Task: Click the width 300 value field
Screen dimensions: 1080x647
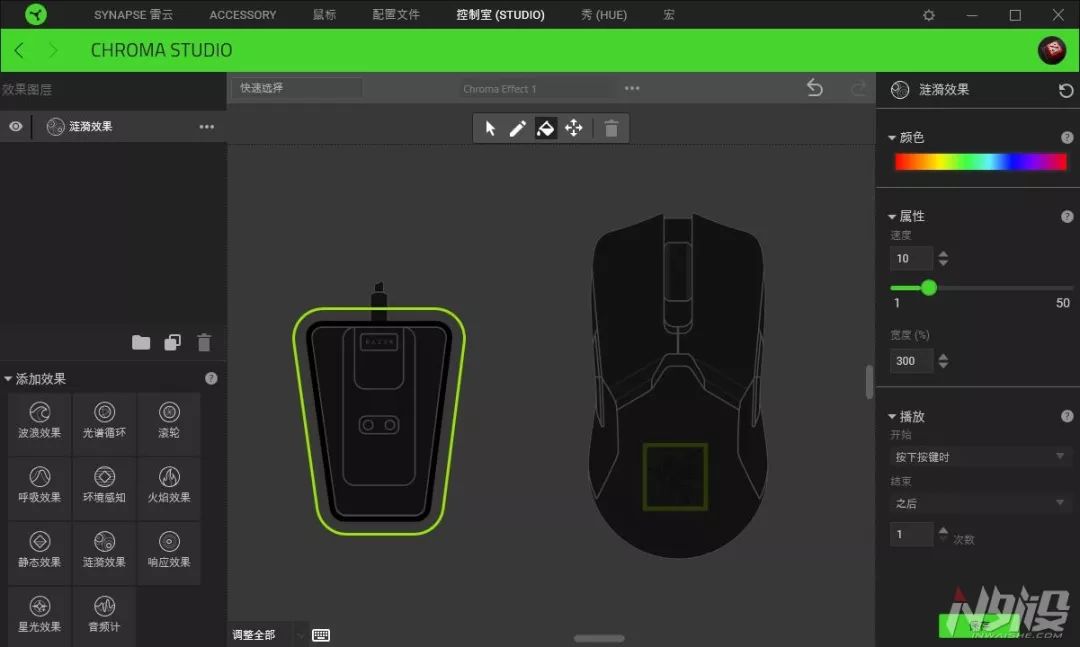Action: pyautogui.click(x=911, y=361)
